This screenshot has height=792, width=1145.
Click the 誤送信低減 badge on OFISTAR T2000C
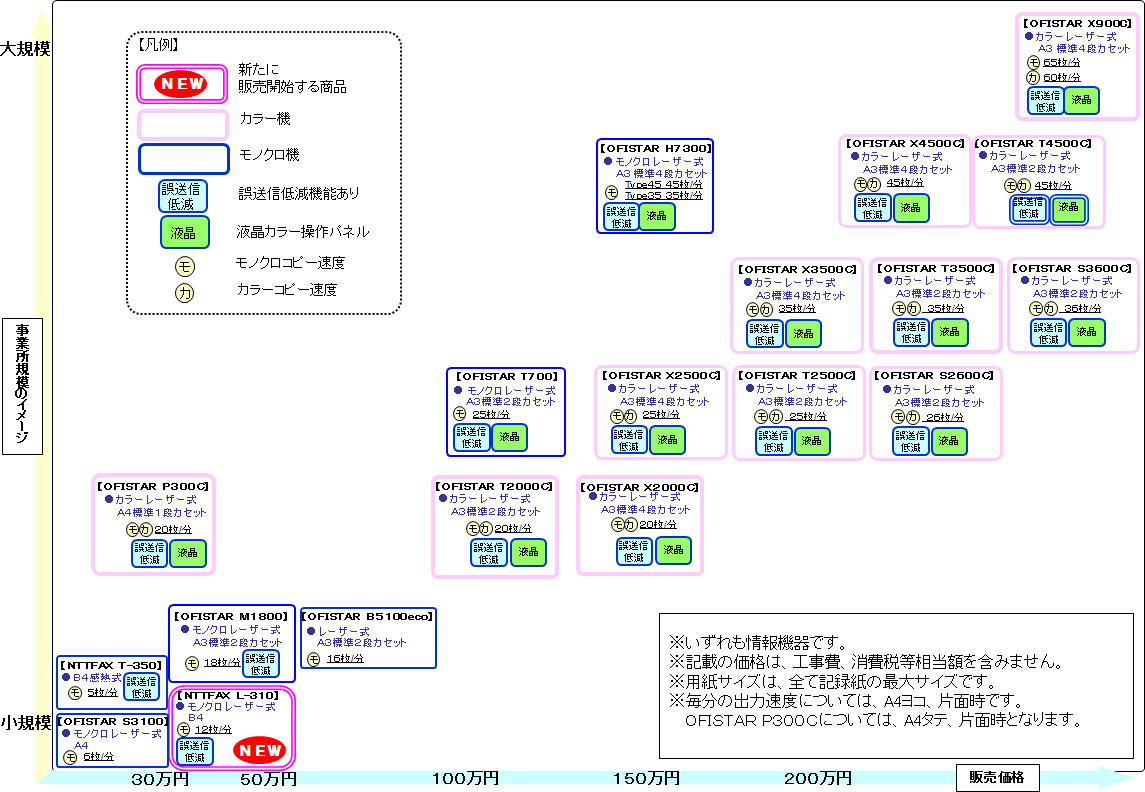pos(489,553)
